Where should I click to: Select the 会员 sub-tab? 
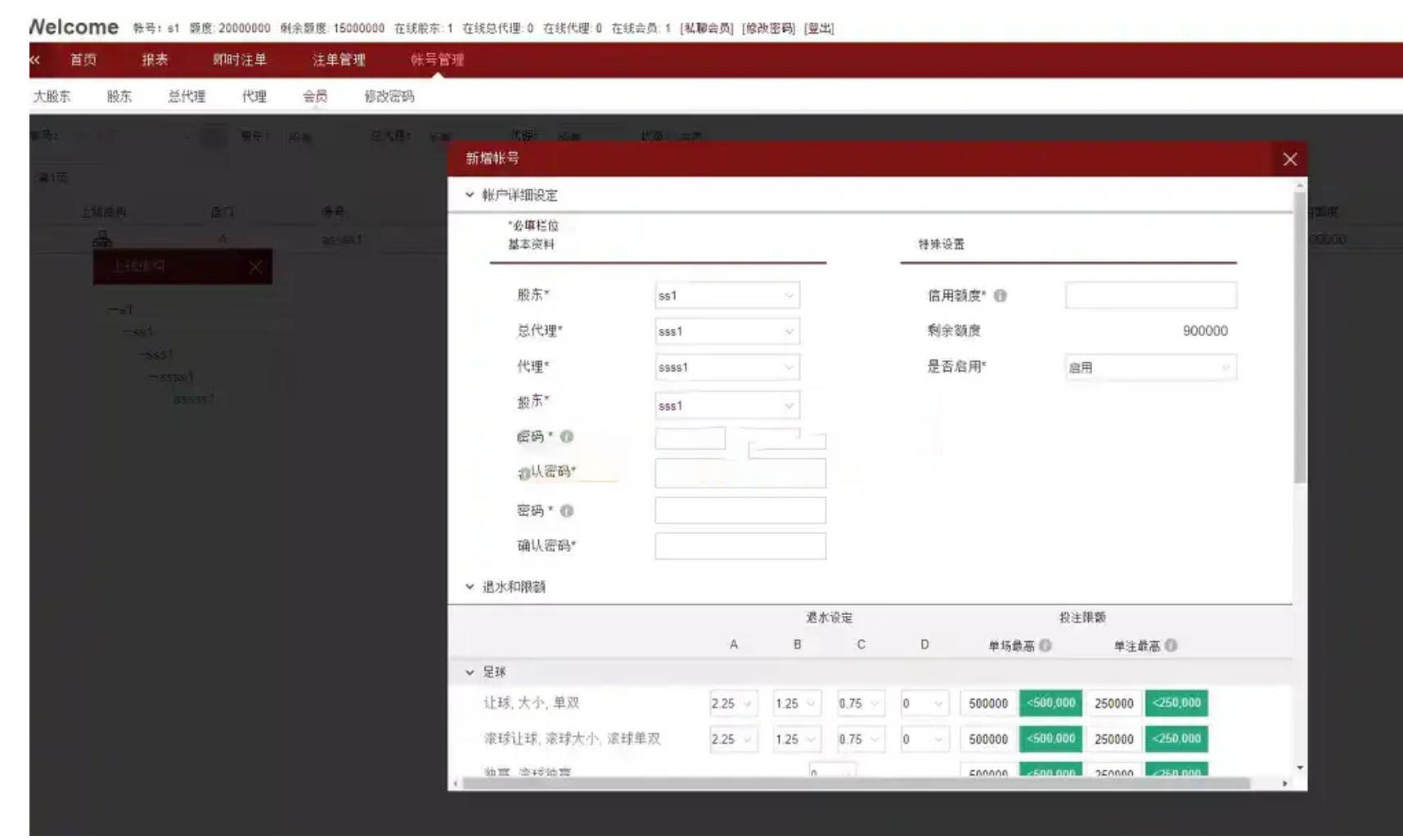coord(315,97)
